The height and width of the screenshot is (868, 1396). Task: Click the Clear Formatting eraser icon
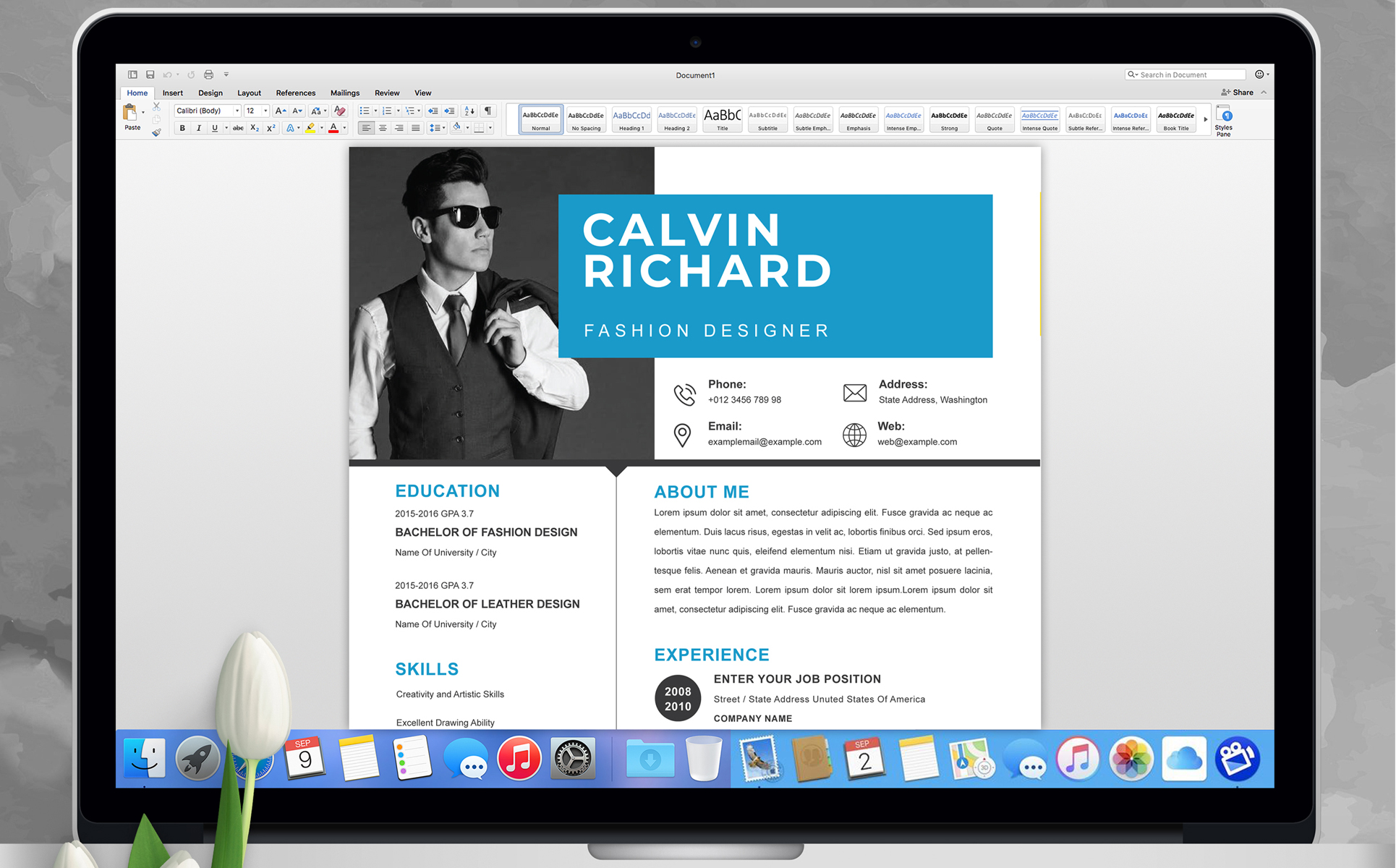point(340,111)
